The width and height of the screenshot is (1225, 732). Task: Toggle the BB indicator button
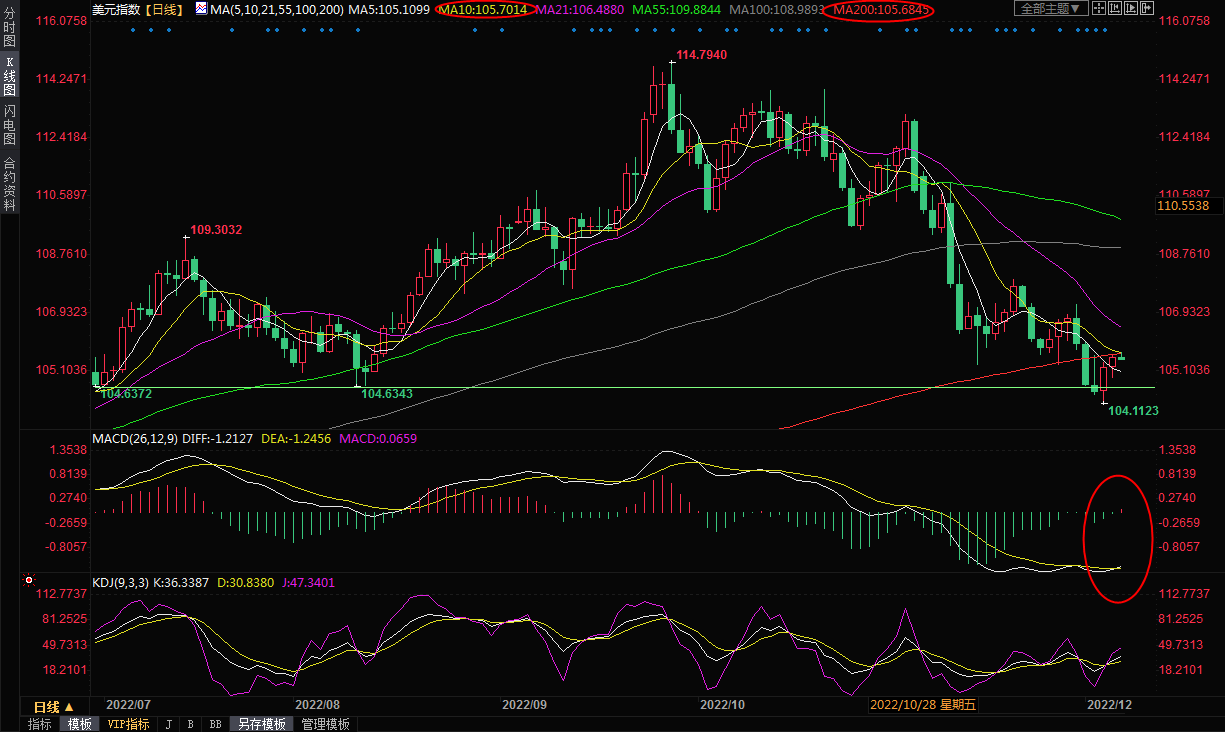[x=216, y=724]
